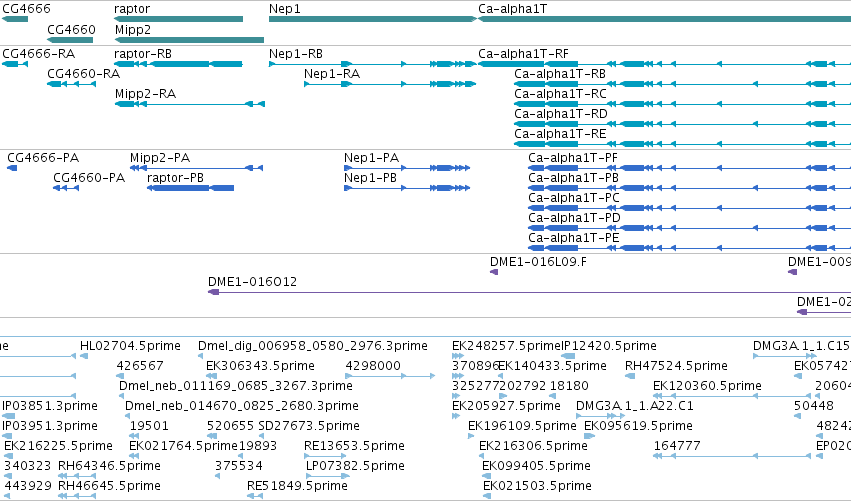Viewport: 851px width, 501px height.
Task: Click the CG4666-PA protein label
Action: (x=43, y=158)
